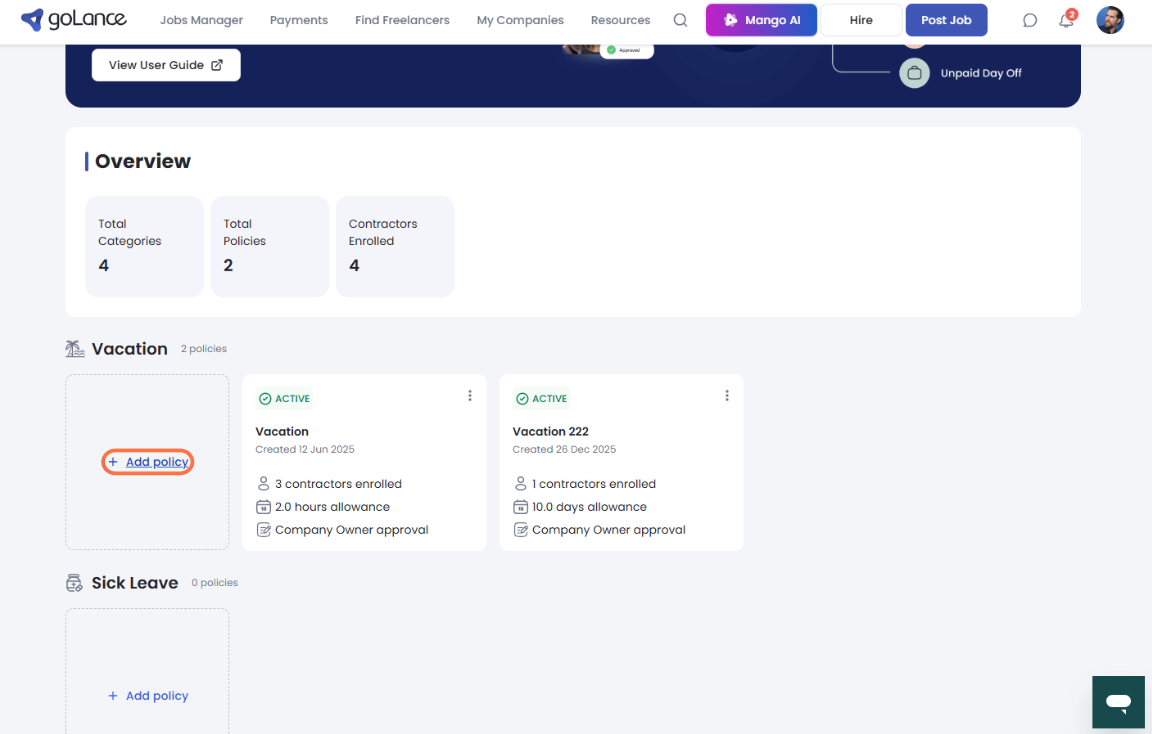
Task: Open the Jobs Manager menu
Action: pyautogui.click(x=201, y=20)
